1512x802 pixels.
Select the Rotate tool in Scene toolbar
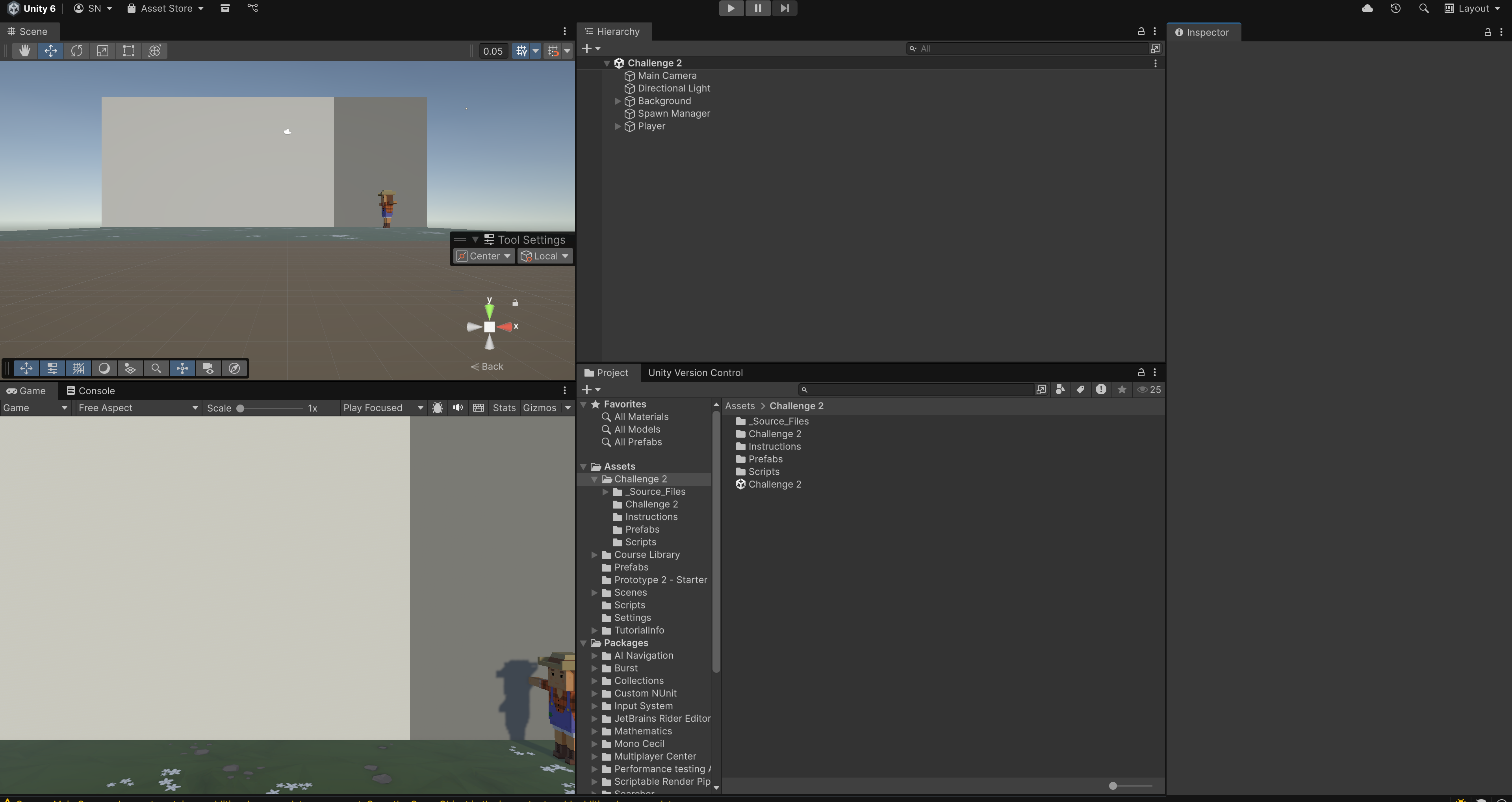76,50
